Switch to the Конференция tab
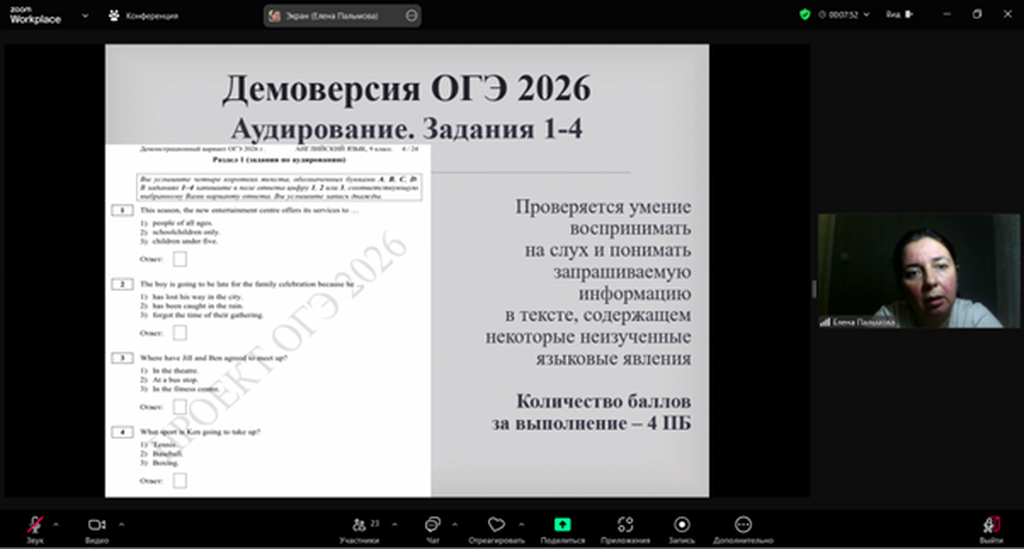 coord(145,16)
